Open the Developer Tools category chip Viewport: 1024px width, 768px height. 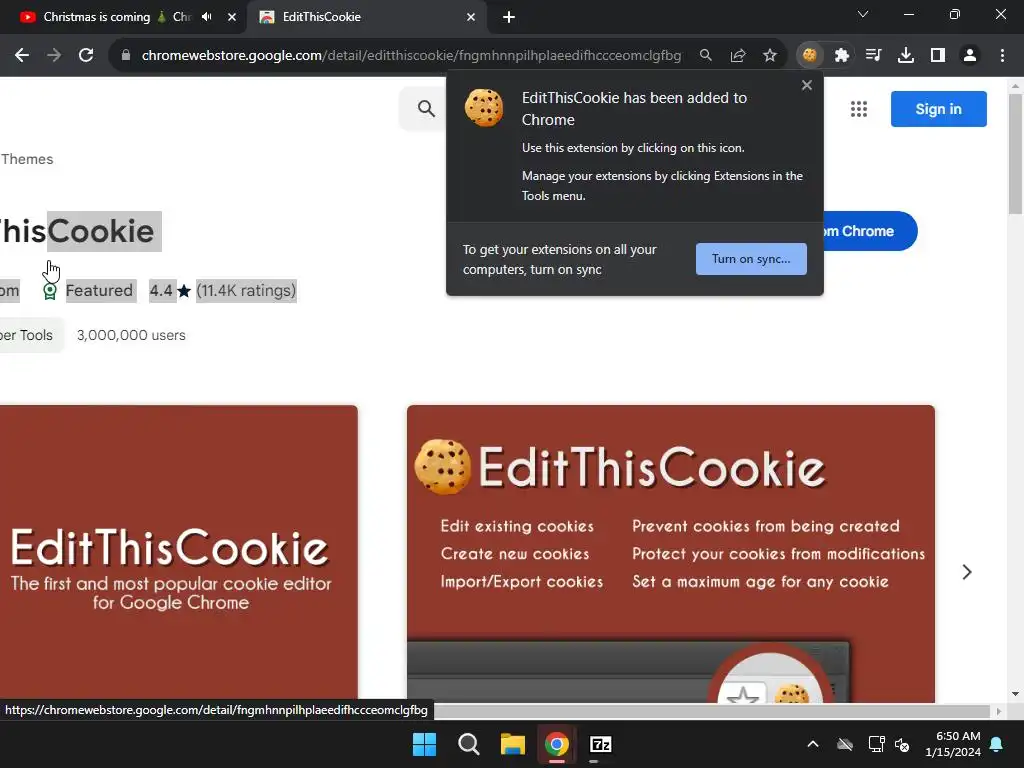tap(29, 335)
